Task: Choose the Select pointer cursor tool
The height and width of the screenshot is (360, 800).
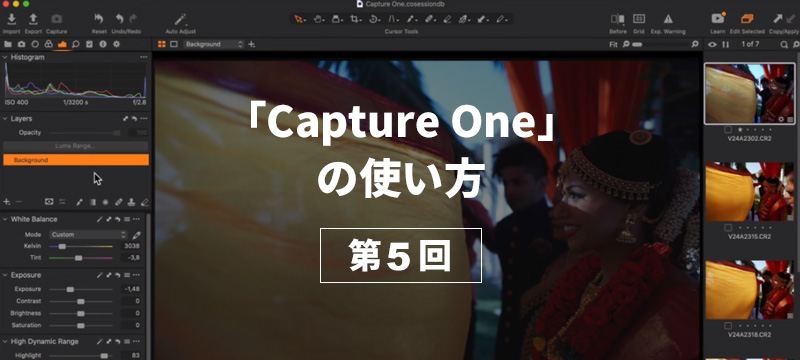Action: tap(299, 19)
